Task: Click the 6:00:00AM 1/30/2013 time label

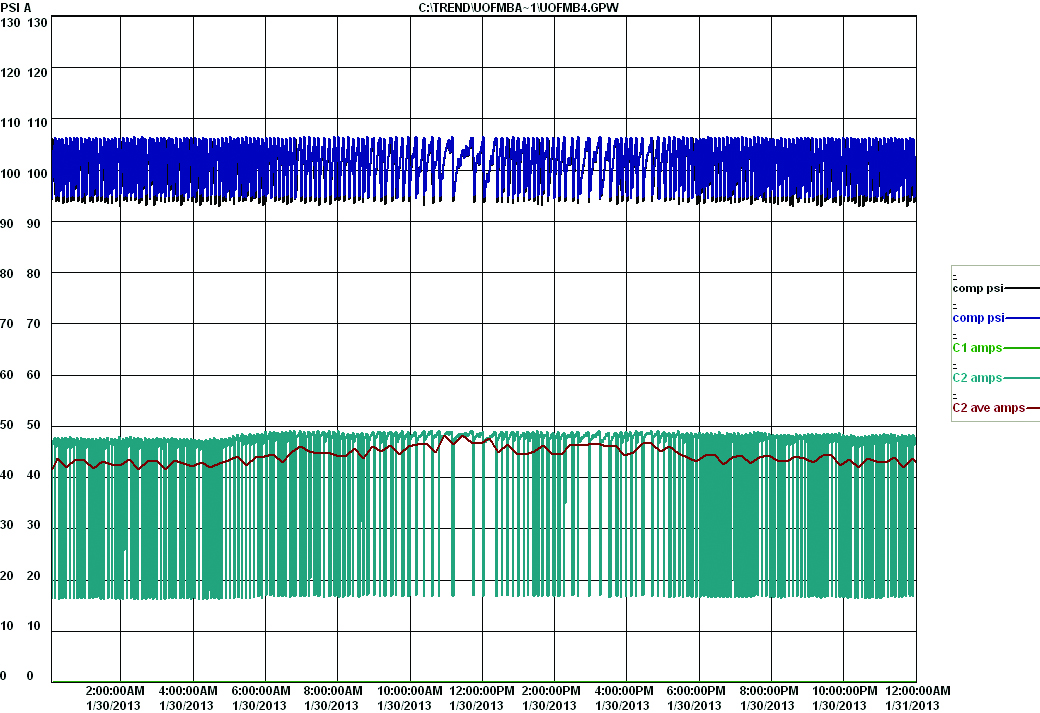Action: click(x=260, y=698)
